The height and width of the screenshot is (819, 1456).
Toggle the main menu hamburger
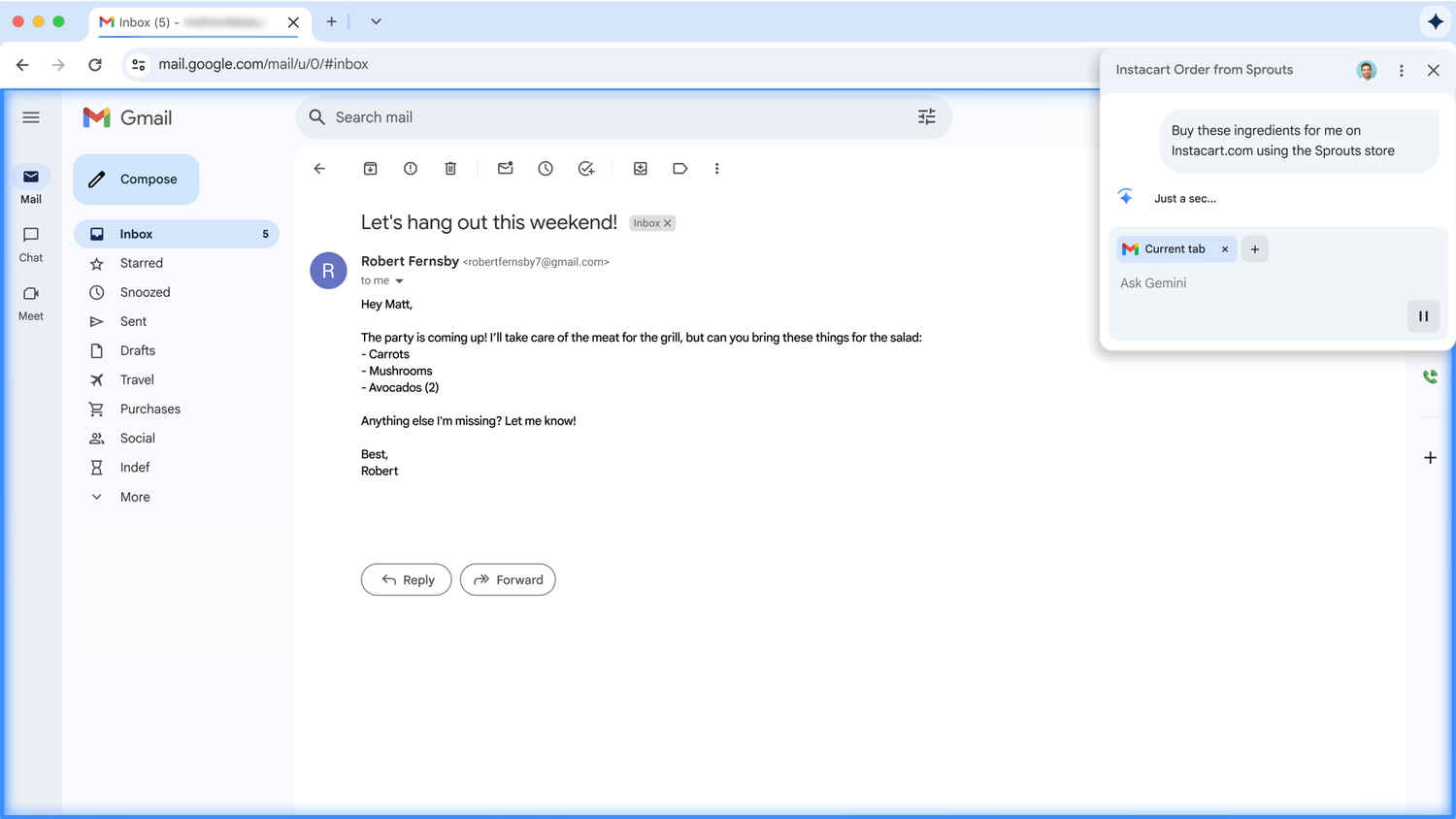(31, 117)
